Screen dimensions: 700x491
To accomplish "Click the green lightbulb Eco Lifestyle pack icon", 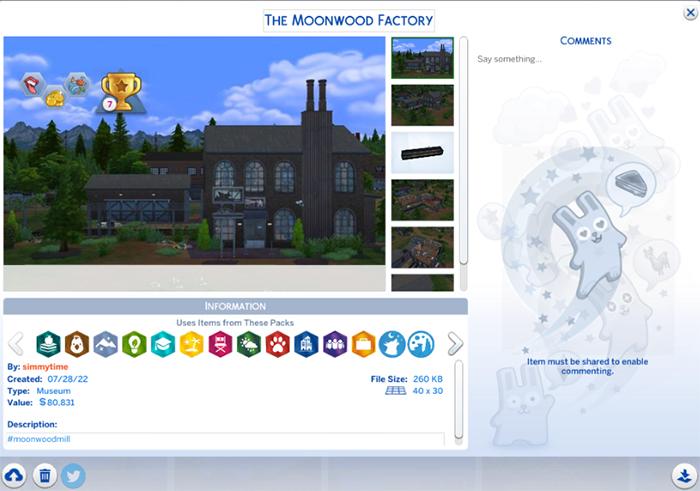I will click(x=134, y=344).
